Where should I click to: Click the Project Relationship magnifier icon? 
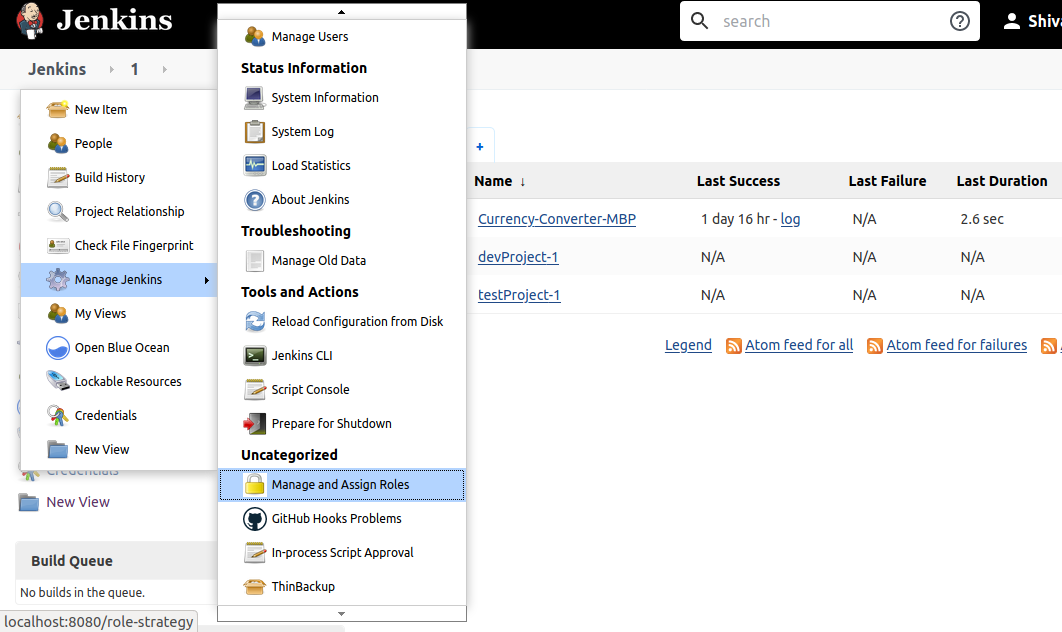58,211
